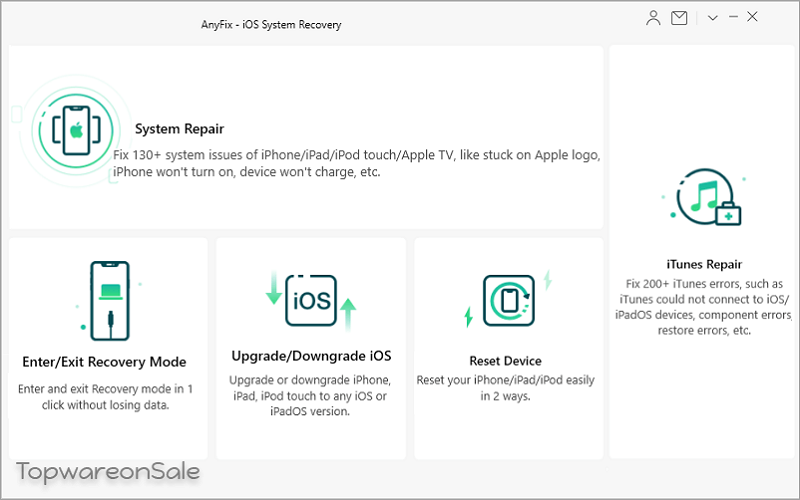Click 'Reset your iPhone/iPad/iPod easily' text
This screenshot has height=500, width=800.
click(x=505, y=380)
